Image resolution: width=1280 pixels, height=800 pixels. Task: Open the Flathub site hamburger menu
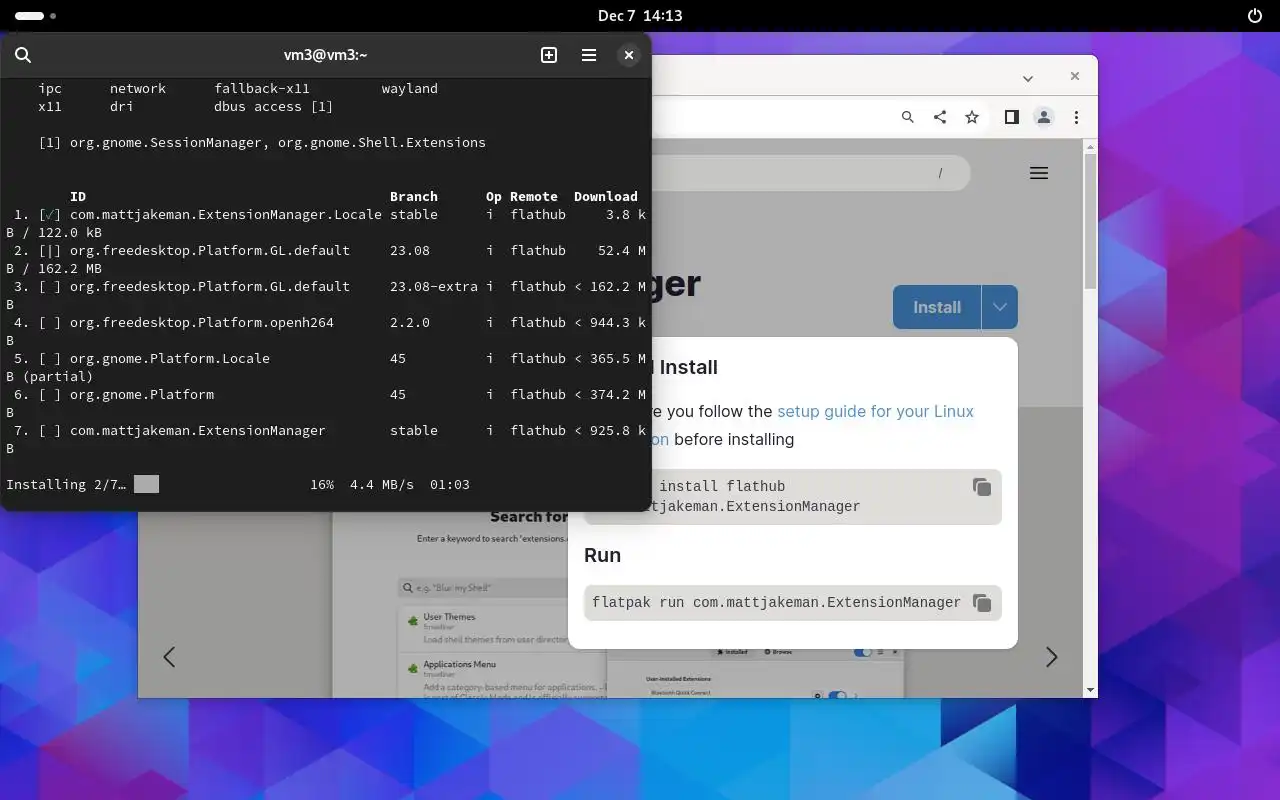click(x=1039, y=173)
